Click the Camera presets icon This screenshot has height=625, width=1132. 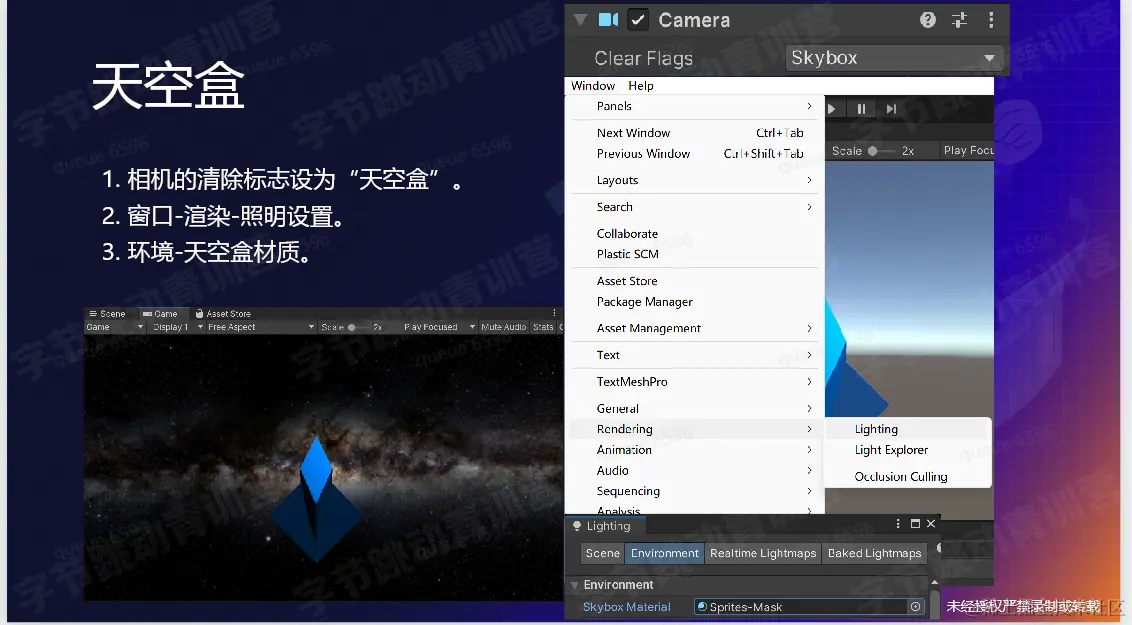959,18
